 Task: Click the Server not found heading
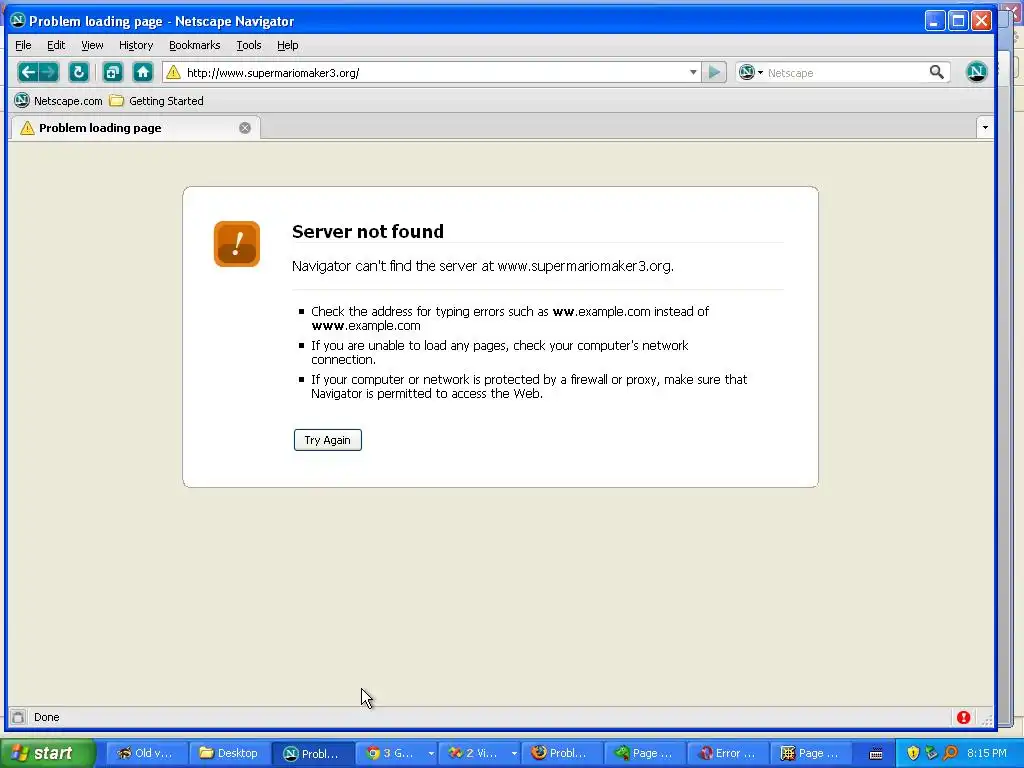pyautogui.click(x=368, y=231)
